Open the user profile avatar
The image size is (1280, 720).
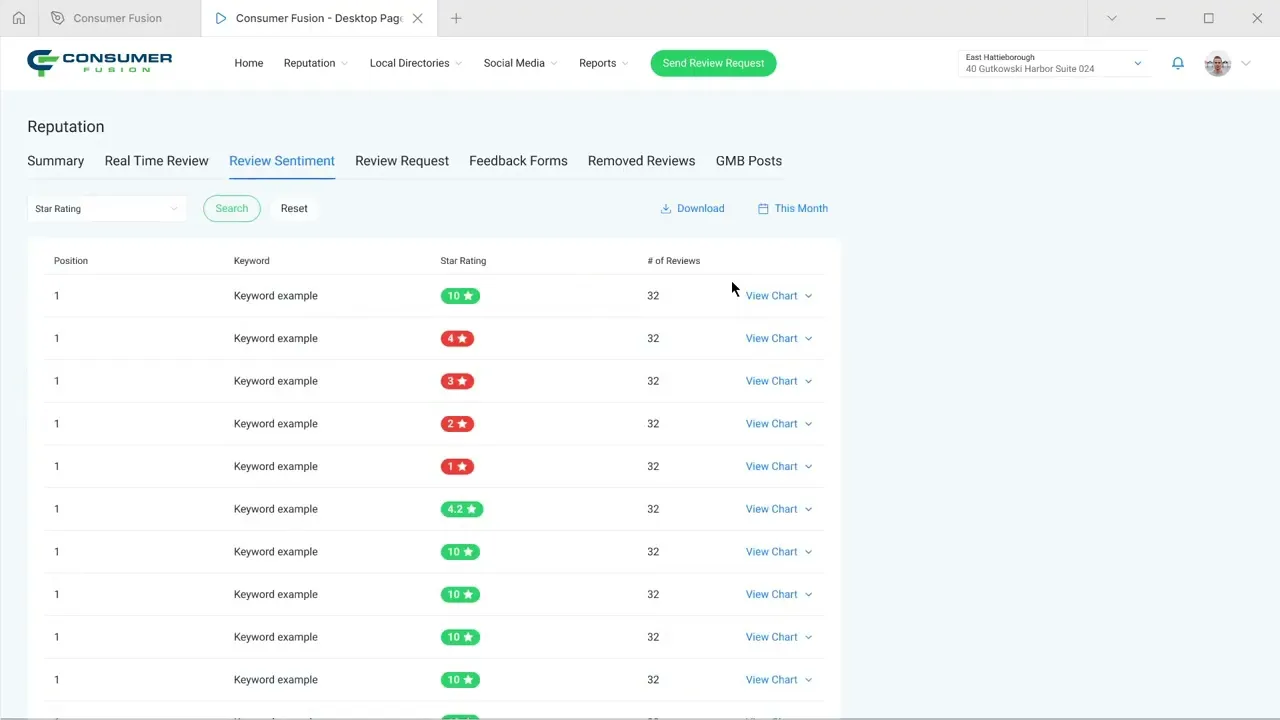click(1217, 64)
